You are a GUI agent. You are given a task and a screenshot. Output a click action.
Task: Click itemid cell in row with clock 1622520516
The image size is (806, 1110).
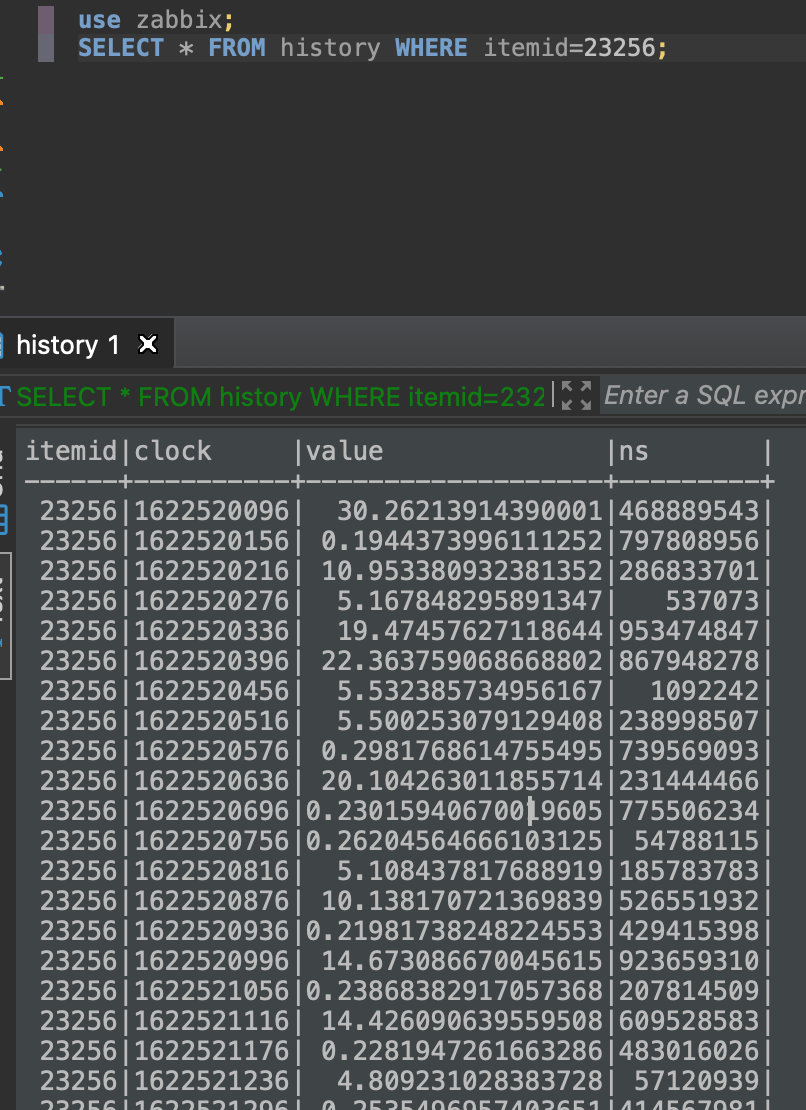[78, 721]
